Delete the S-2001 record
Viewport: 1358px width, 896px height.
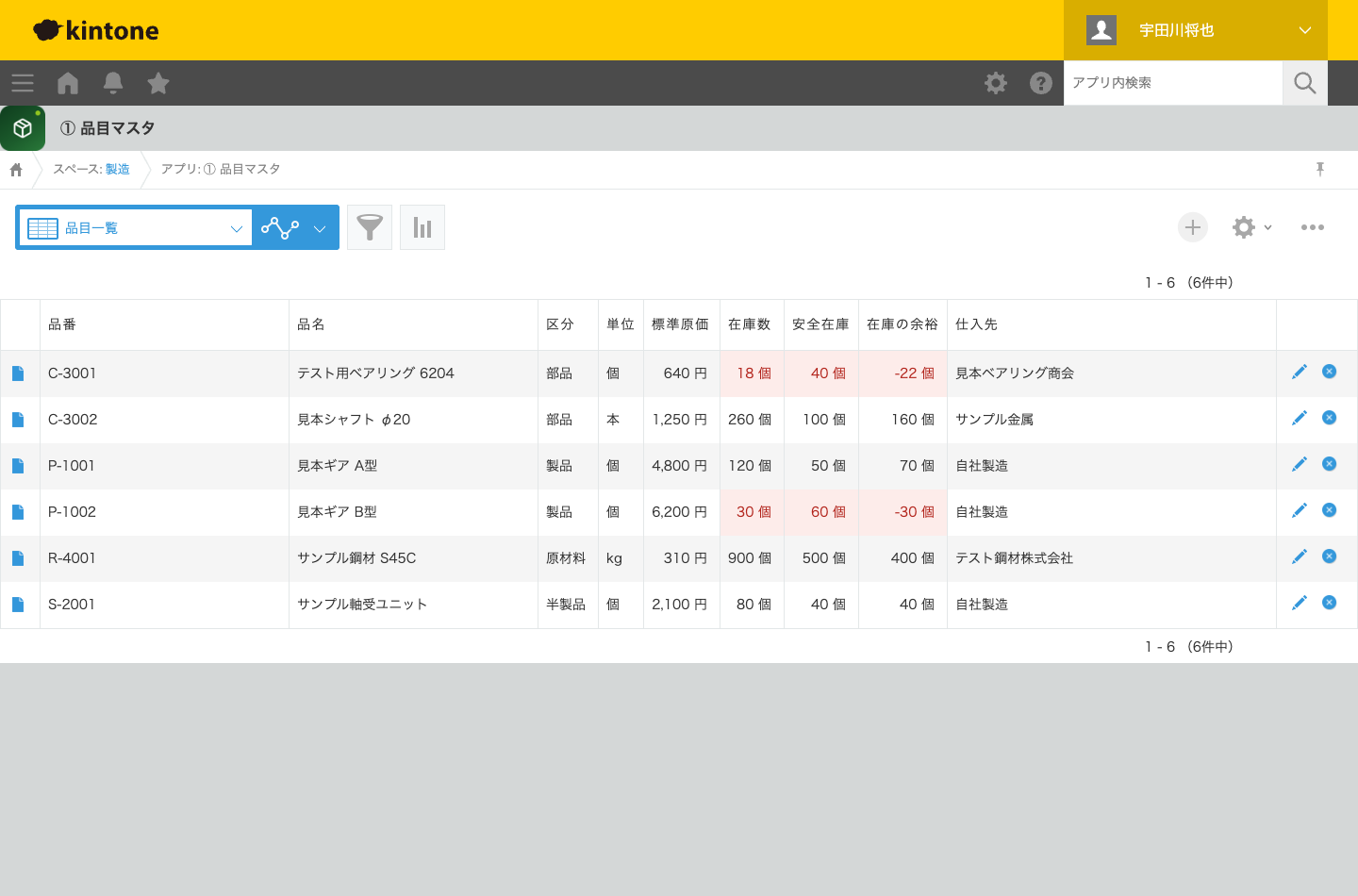1330,603
